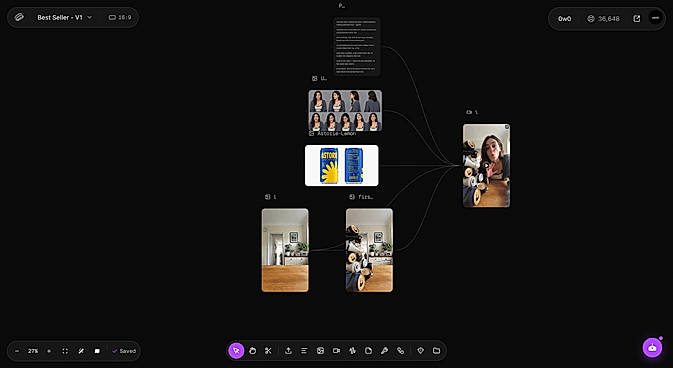Click the 27% zoom level value
This screenshot has height=368, width=673.
click(x=33, y=351)
